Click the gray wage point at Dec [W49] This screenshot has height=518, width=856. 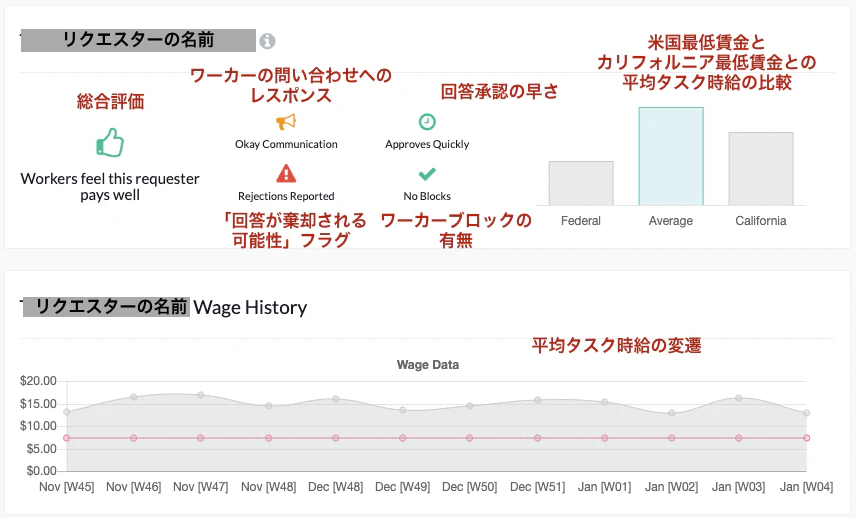tap(403, 410)
